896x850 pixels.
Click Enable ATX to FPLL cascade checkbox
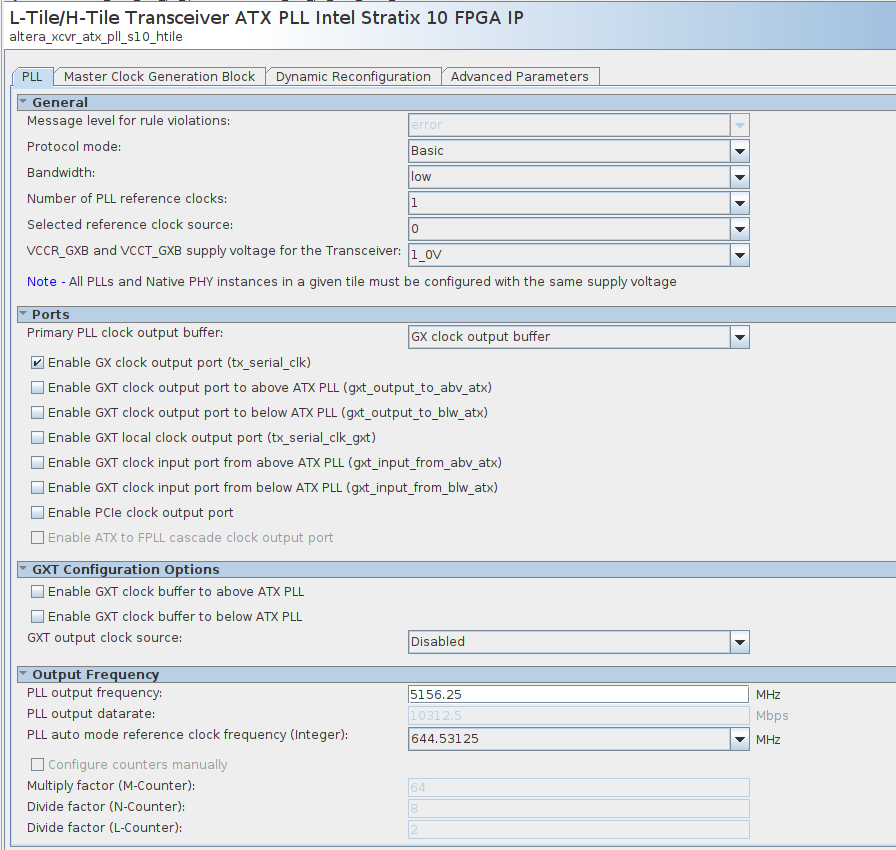pyautogui.click(x=37, y=538)
